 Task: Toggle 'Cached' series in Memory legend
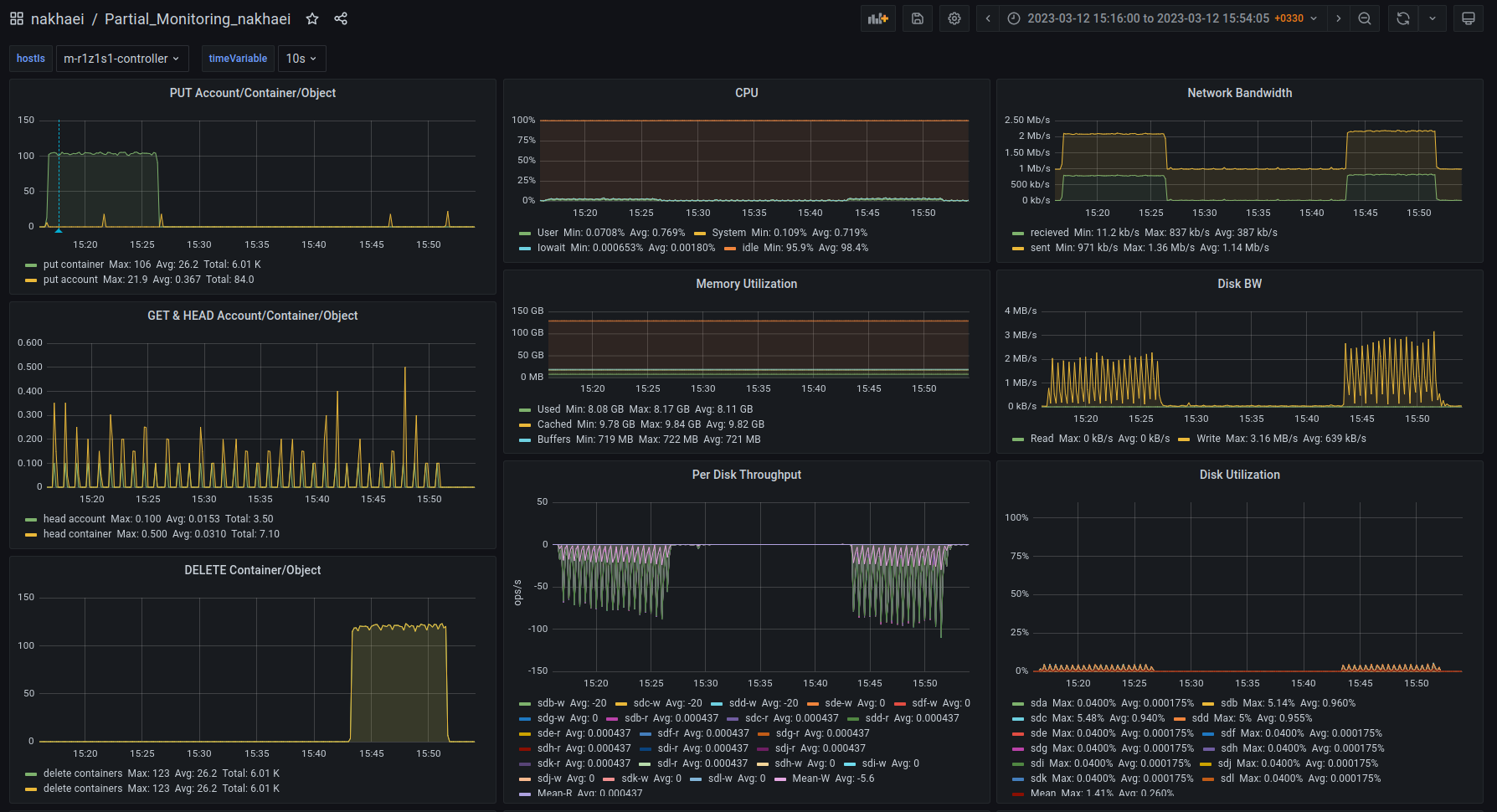tap(554, 424)
